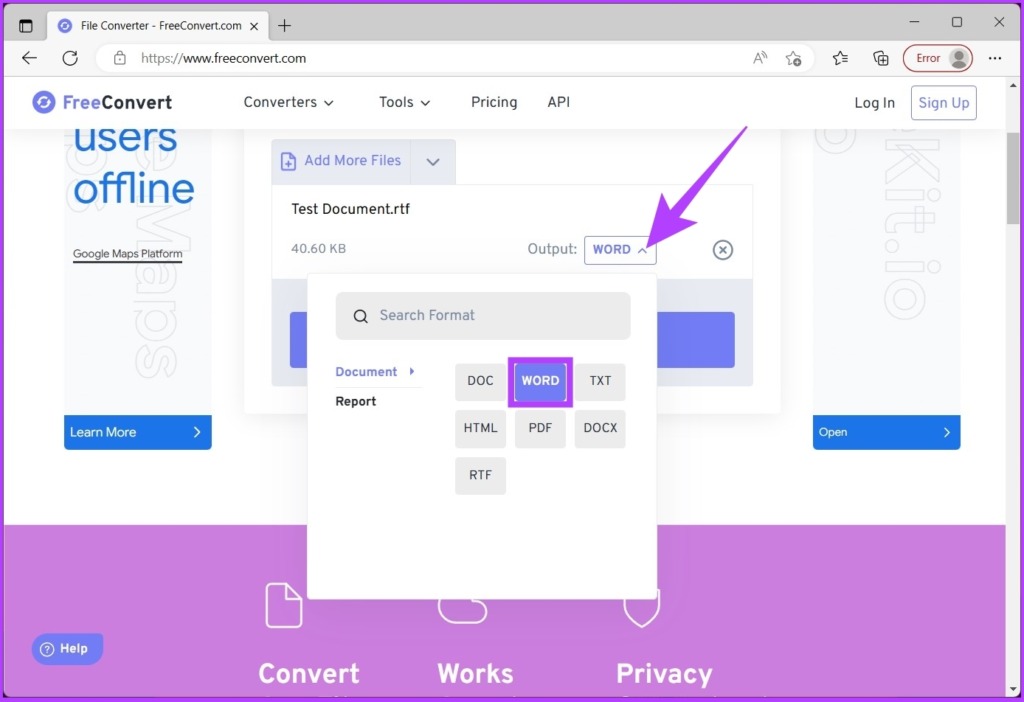1024x702 pixels.
Task: Click the FreeConvert logo
Action: 102,102
